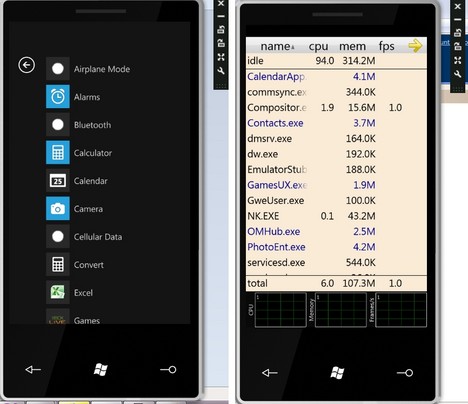Image resolution: width=468 pixels, height=404 pixels.
Task: Tap the circled back arrow in the app list
Action: (x=27, y=65)
